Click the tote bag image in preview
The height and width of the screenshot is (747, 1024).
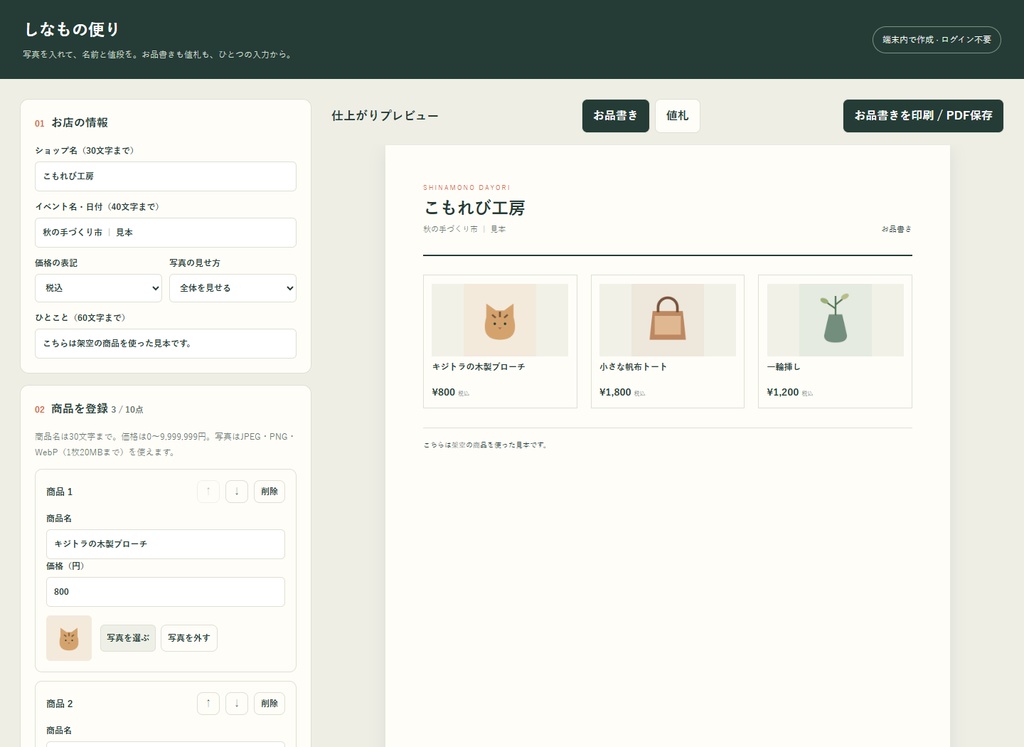667,320
